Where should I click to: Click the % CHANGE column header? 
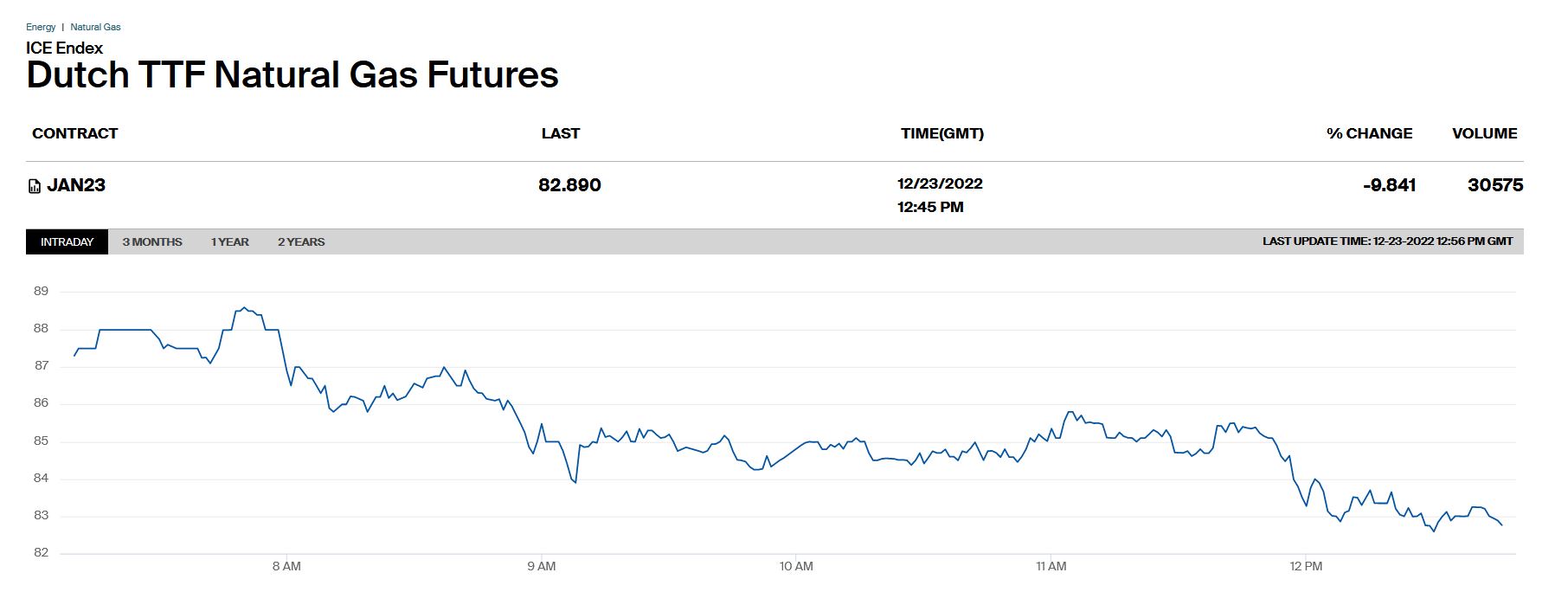coord(1369,133)
